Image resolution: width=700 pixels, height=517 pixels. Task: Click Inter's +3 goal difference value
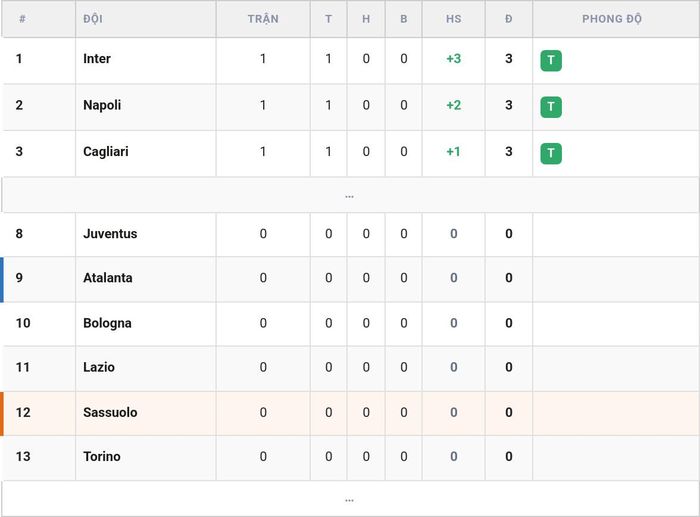(x=454, y=58)
